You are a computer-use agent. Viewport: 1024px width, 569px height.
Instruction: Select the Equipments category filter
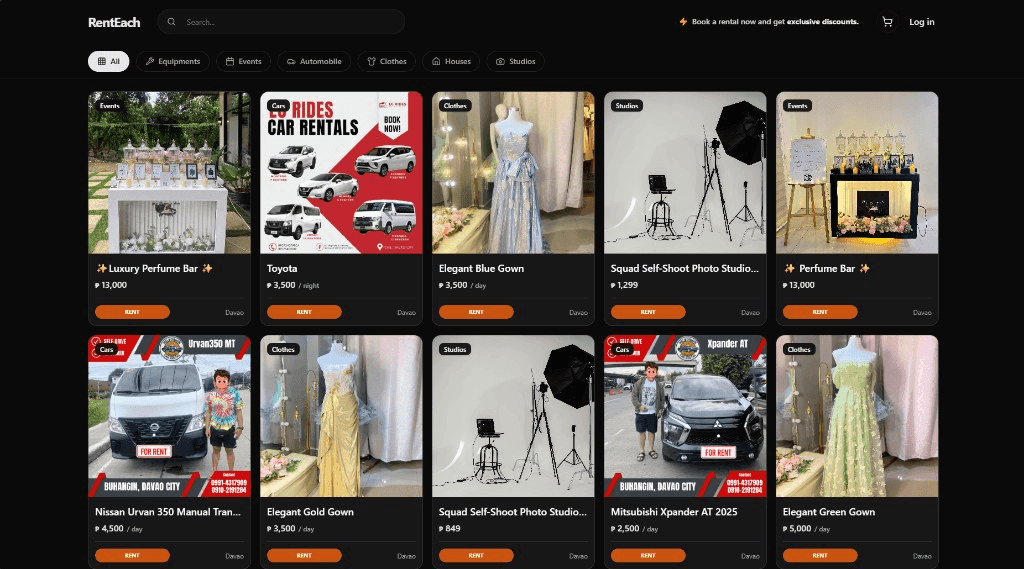coord(172,61)
